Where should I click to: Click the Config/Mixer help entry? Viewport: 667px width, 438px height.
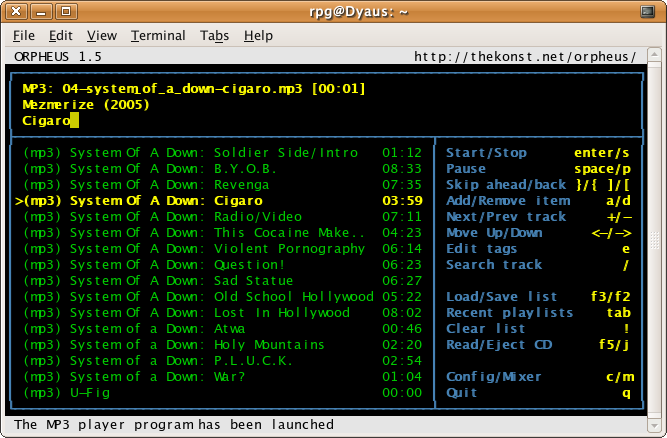click(x=494, y=377)
